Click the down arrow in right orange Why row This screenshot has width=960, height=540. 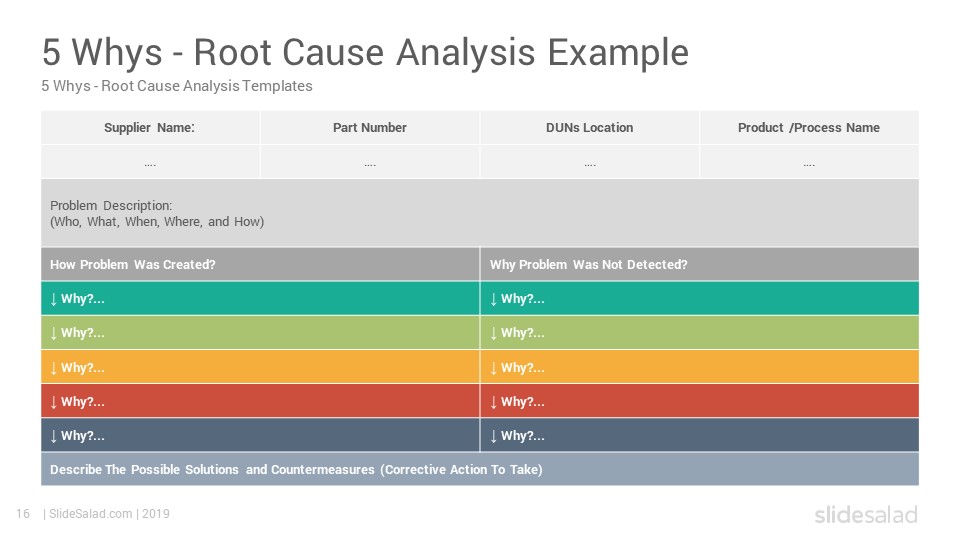493,368
